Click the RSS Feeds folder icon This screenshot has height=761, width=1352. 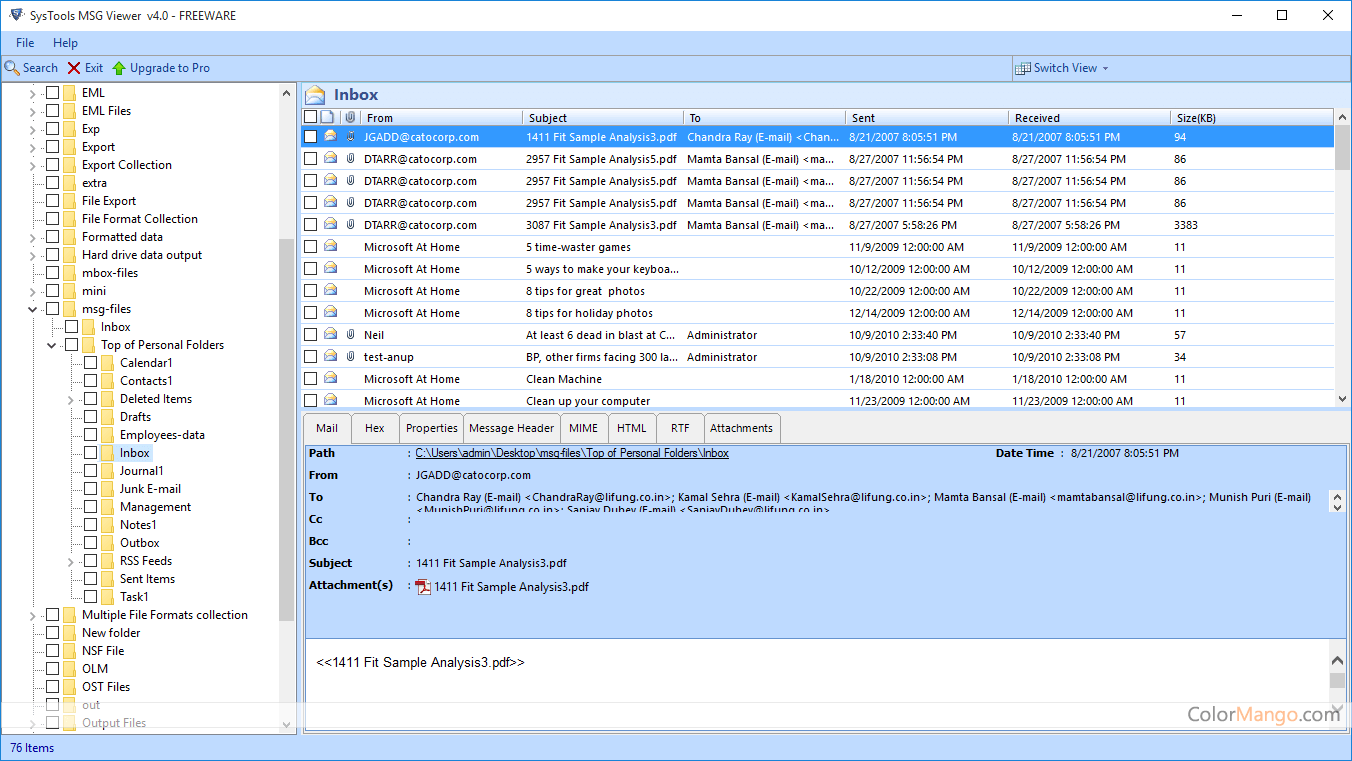click(x=108, y=561)
